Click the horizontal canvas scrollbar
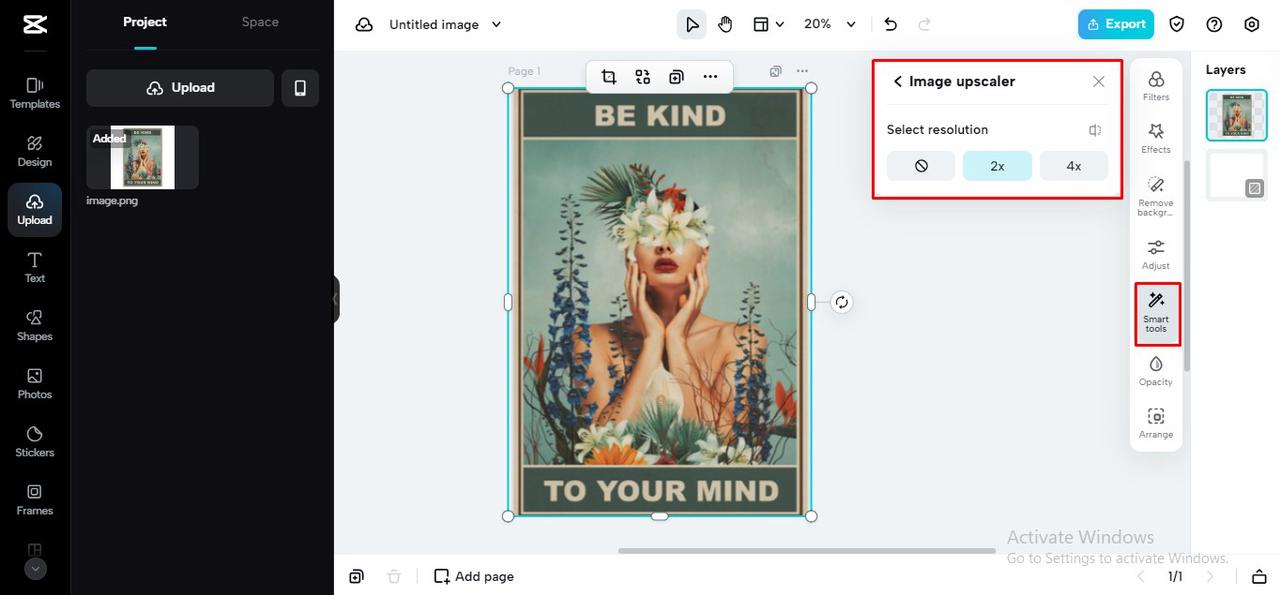The height and width of the screenshot is (595, 1280). coord(806,550)
